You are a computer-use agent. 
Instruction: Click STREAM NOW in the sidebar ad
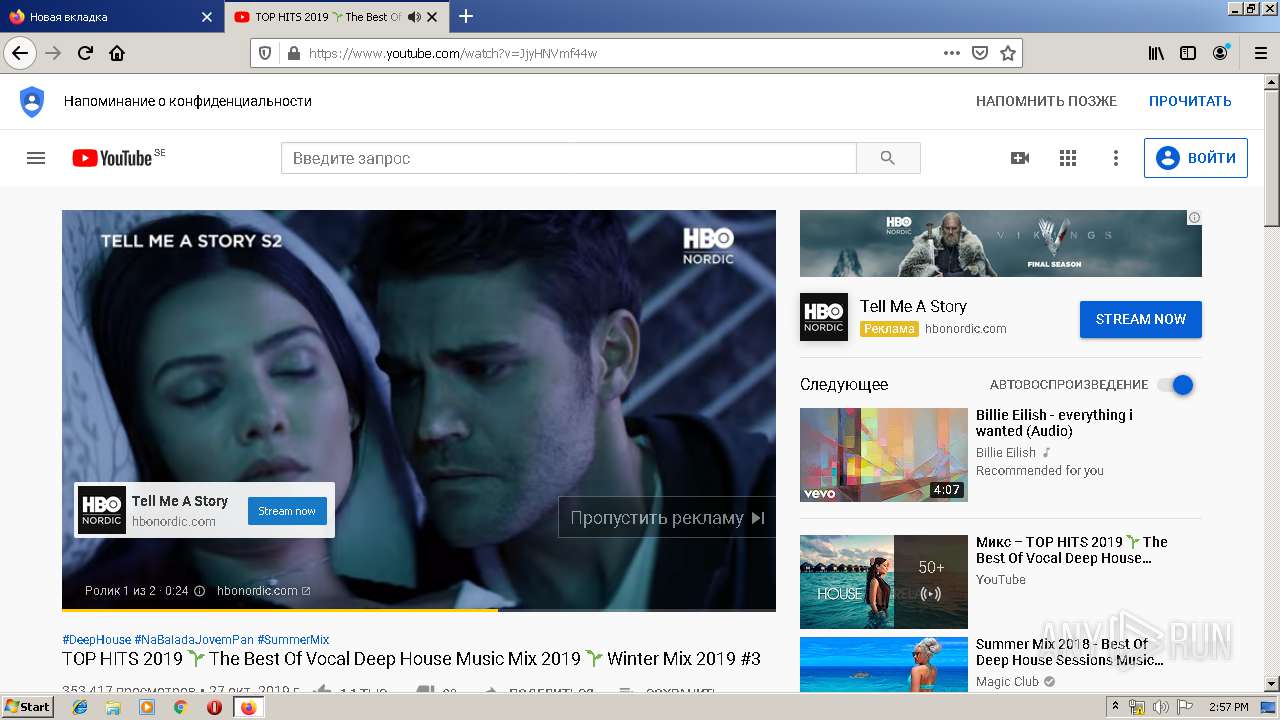coord(1141,319)
